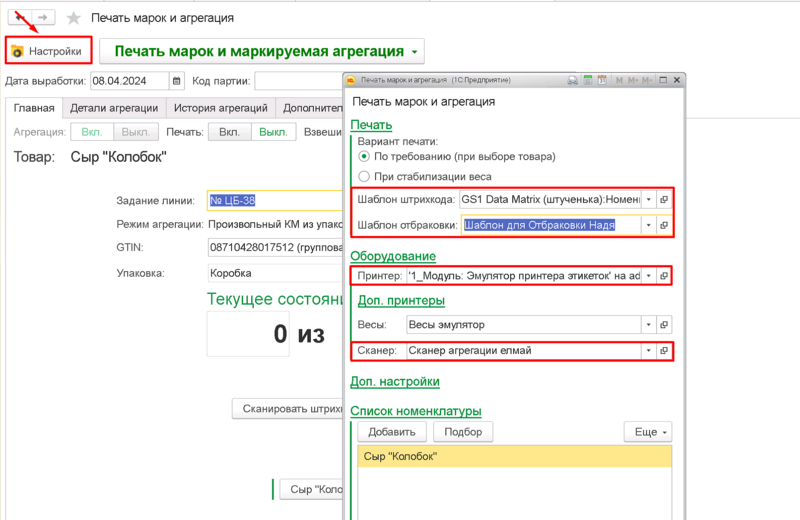Click the back navigation arrow

tap(20, 17)
